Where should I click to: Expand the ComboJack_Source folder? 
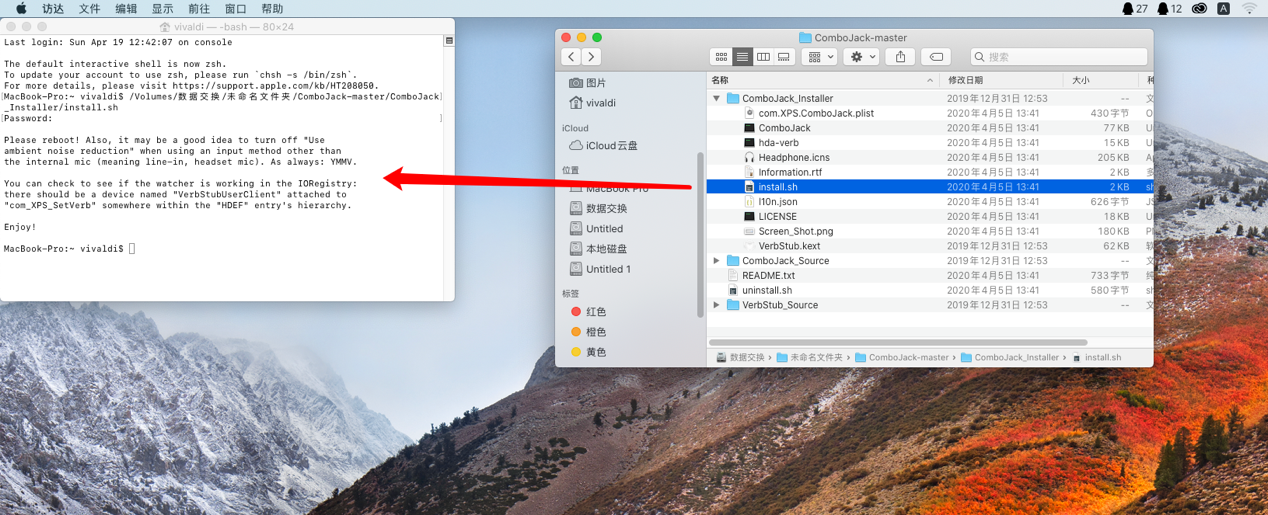(x=716, y=261)
